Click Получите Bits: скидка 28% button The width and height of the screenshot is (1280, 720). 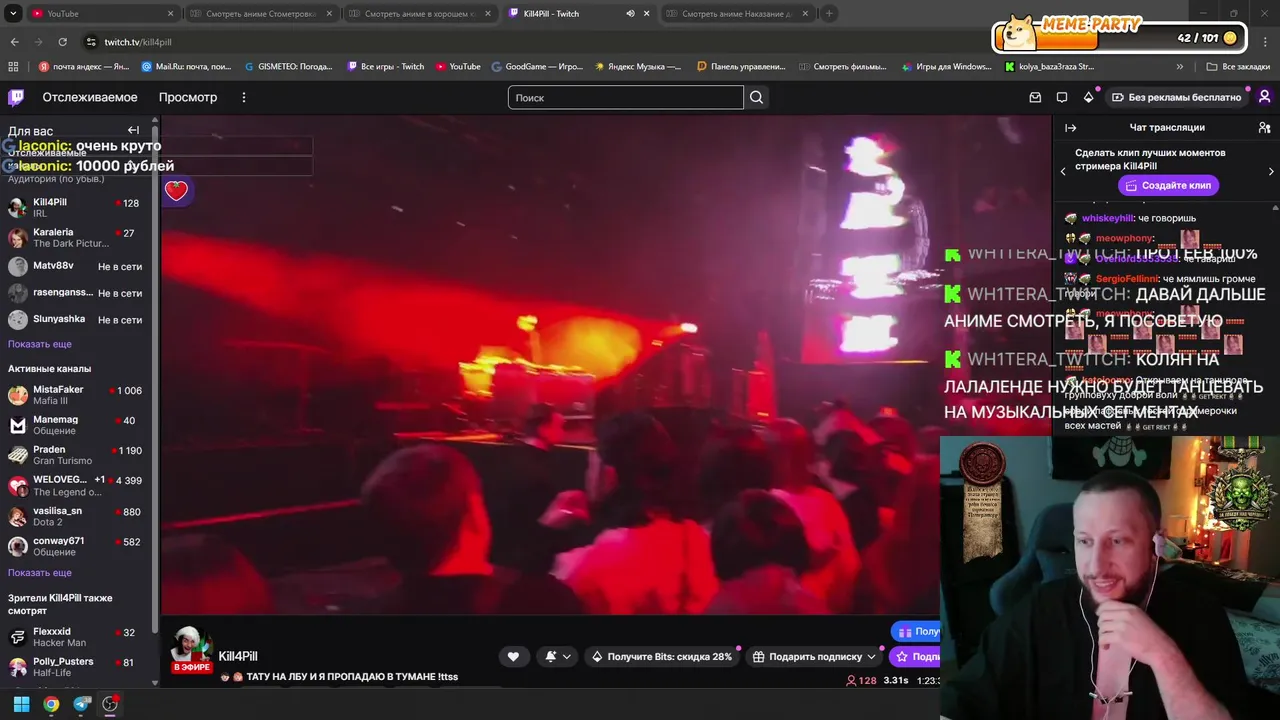coord(661,656)
